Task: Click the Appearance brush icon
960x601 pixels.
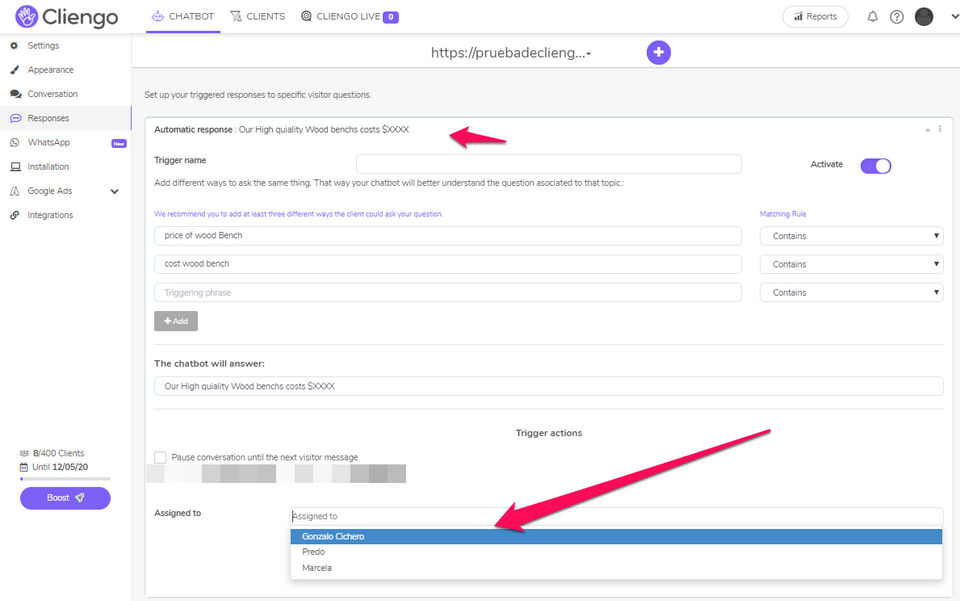Action: tap(15, 70)
